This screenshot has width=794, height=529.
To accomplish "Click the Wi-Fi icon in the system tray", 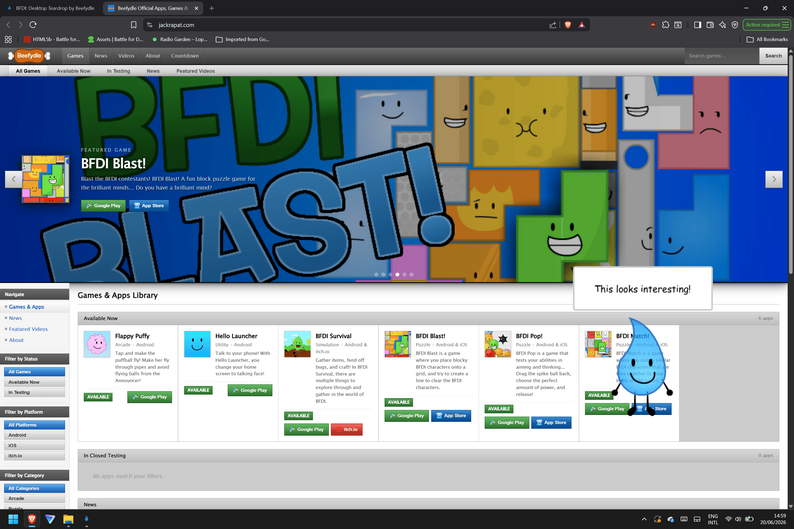I will (x=728, y=519).
